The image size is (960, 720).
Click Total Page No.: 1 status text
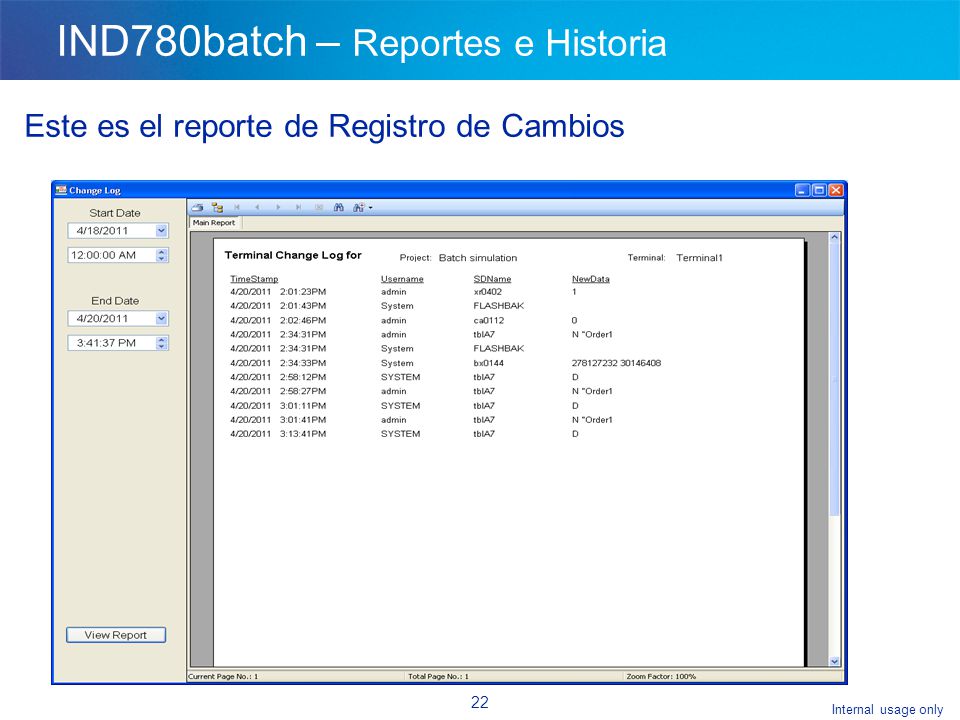point(438,677)
